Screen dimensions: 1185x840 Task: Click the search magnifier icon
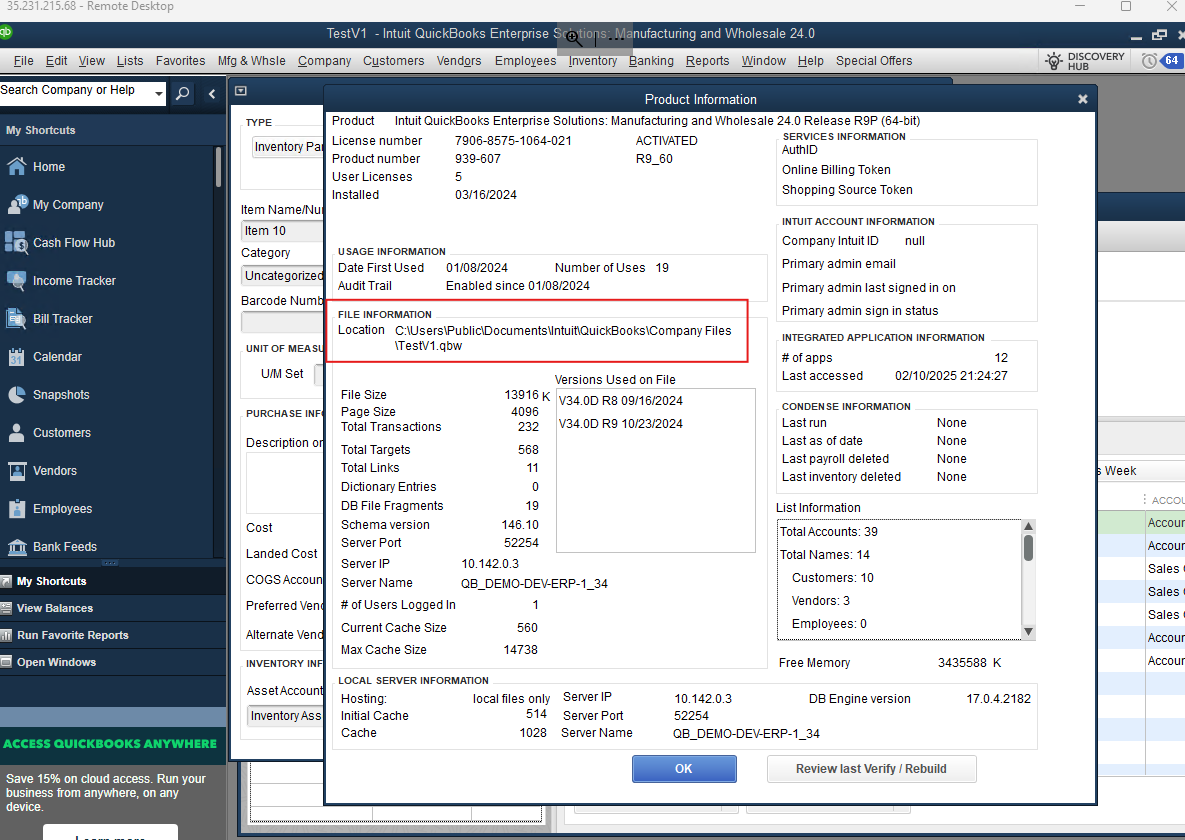click(183, 94)
